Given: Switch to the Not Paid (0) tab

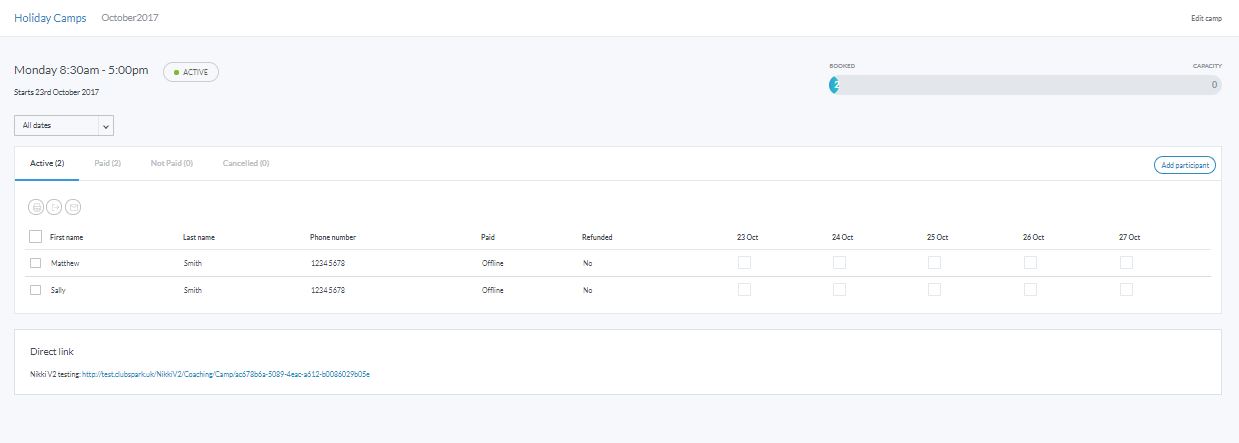Looking at the screenshot, I should 171,163.
